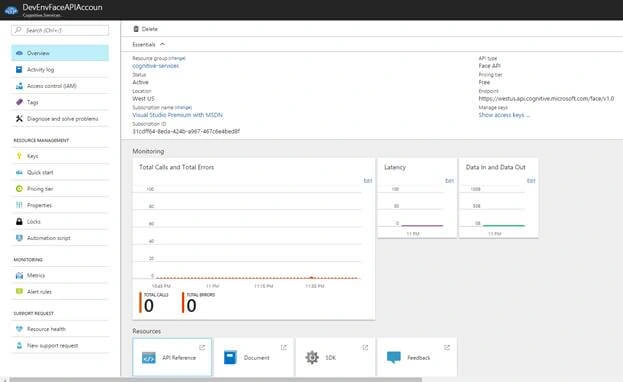The height and width of the screenshot is (382, 623).
Task: Open the Automation script item
Action: [x=60, y=238]
